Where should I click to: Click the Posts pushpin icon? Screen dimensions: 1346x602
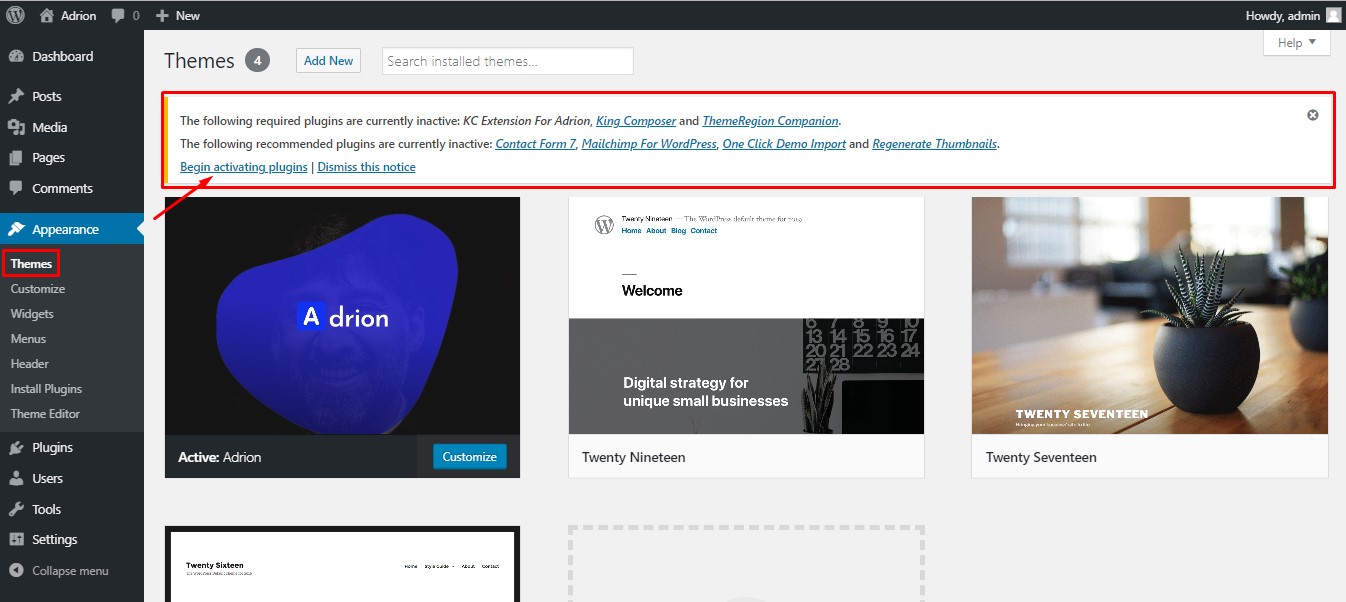pyautogui.click(x=16, y=97)
